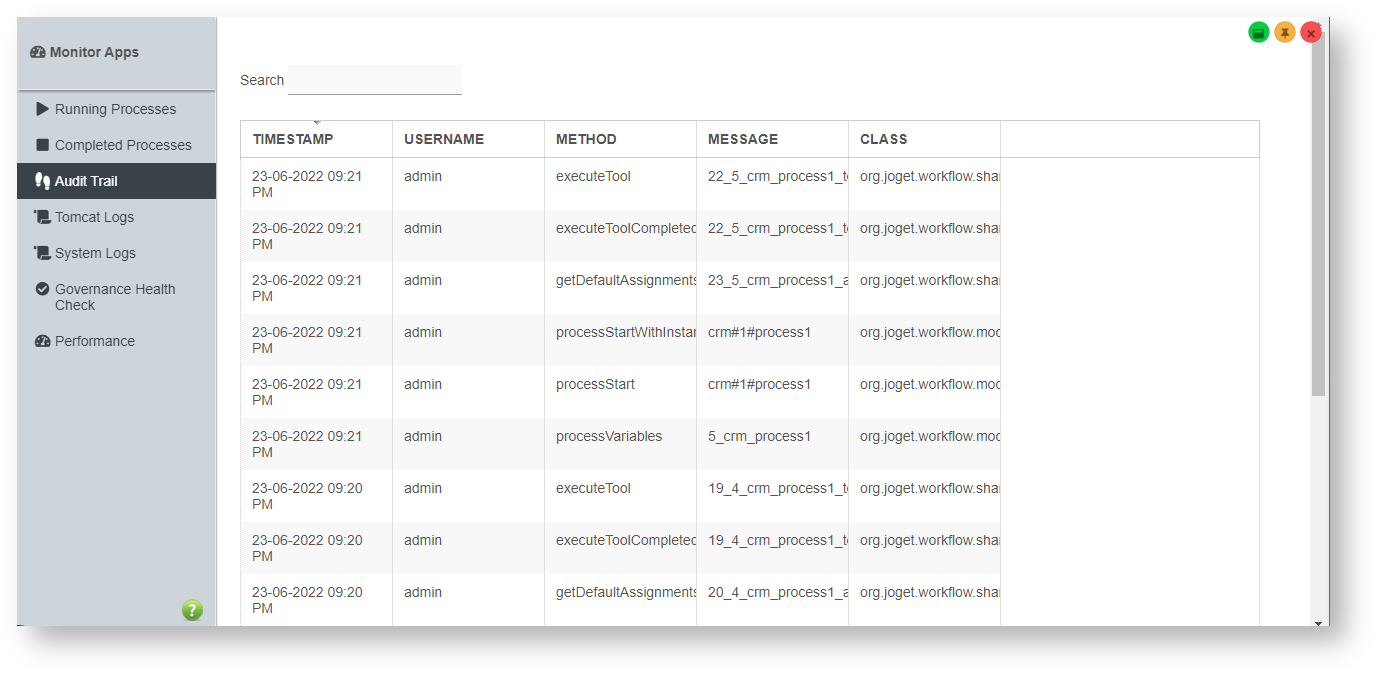Click the Performance gauge icon

click(42, 341)
